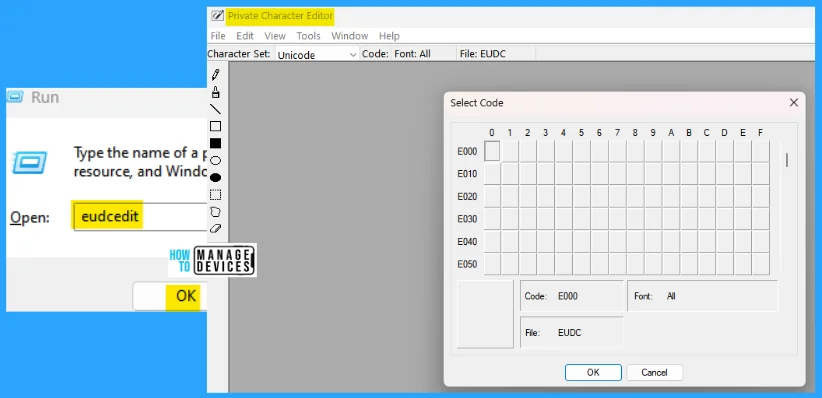Select the Freeform Selection tool
This screenshot has height=398, width=822.
(x=215, y=212)
